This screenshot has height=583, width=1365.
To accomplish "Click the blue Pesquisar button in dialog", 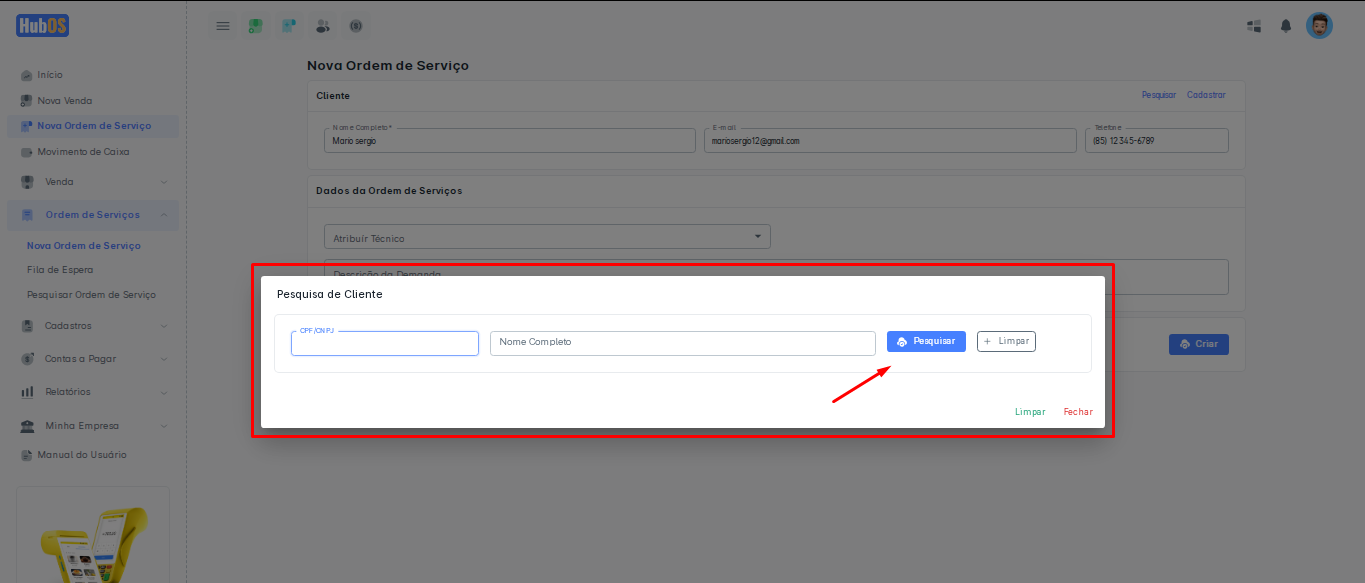I will point(926,342).
